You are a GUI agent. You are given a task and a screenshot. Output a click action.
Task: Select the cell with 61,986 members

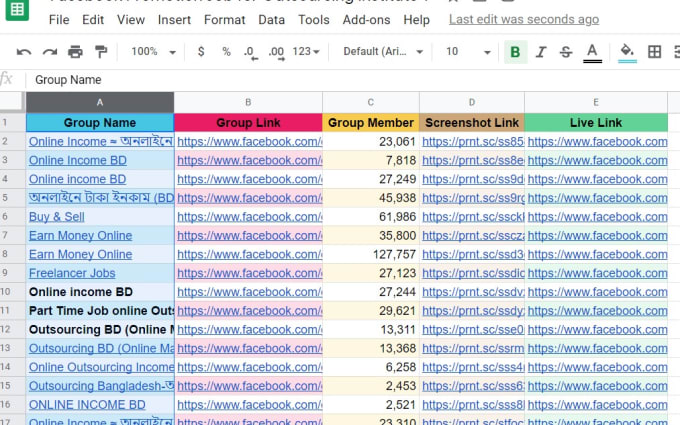pos(371,217)
